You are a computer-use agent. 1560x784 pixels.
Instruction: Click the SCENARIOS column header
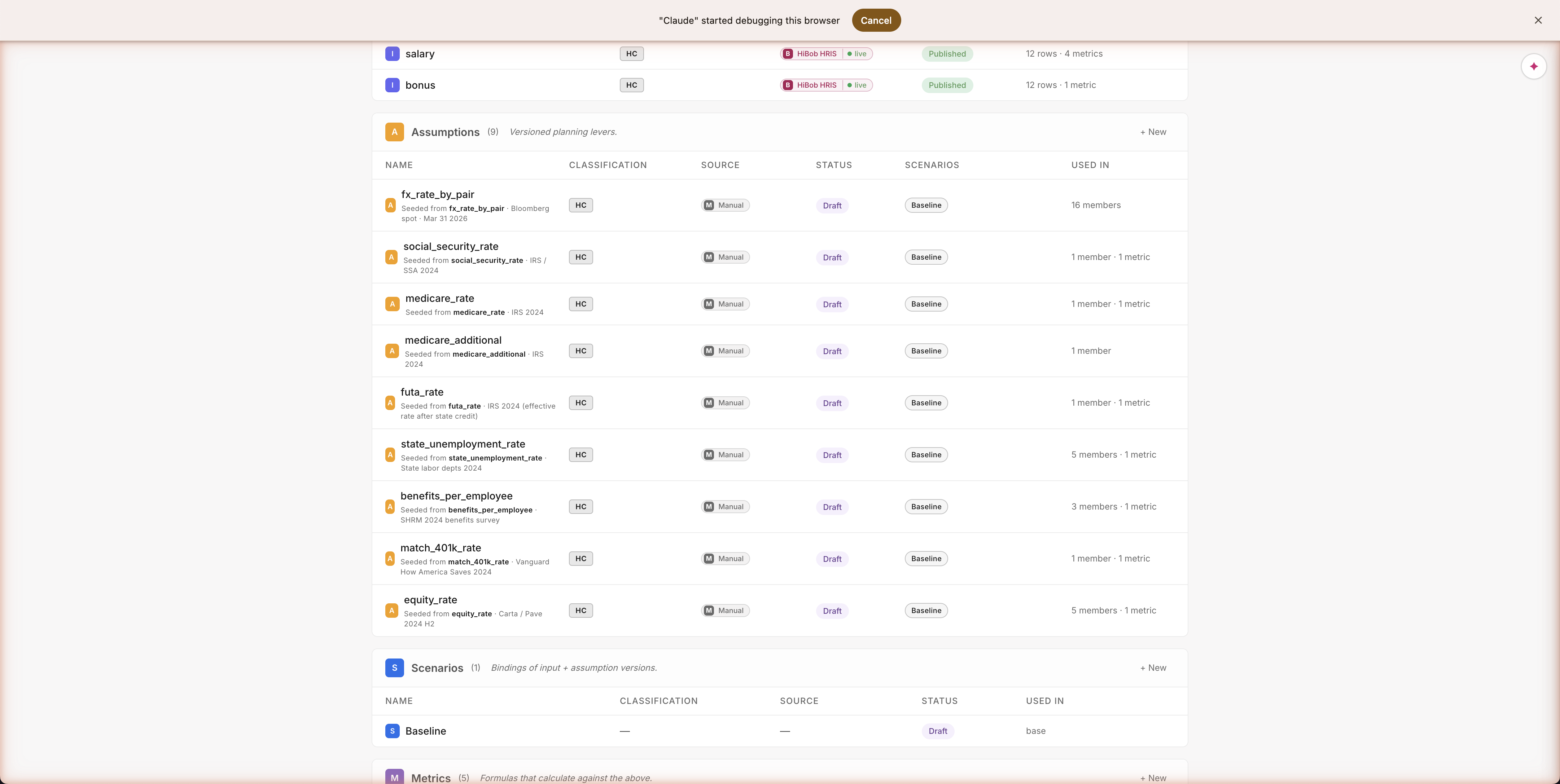tap(932, 165)
